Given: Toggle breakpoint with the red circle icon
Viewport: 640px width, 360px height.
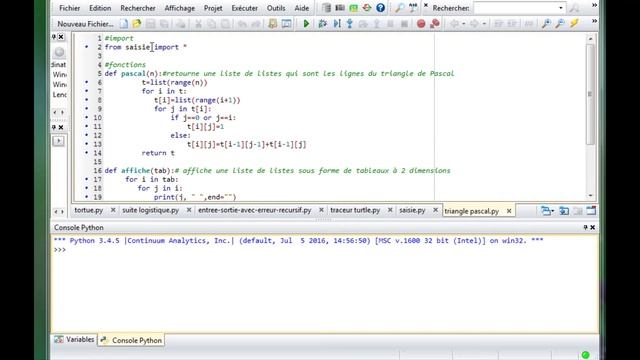Looking at the screenshot, I should coord(421,24).
